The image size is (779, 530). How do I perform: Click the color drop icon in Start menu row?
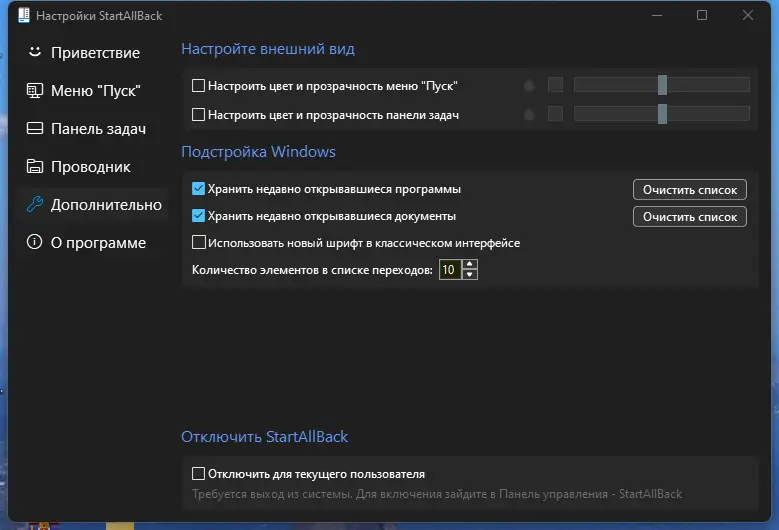pos(529,85)
